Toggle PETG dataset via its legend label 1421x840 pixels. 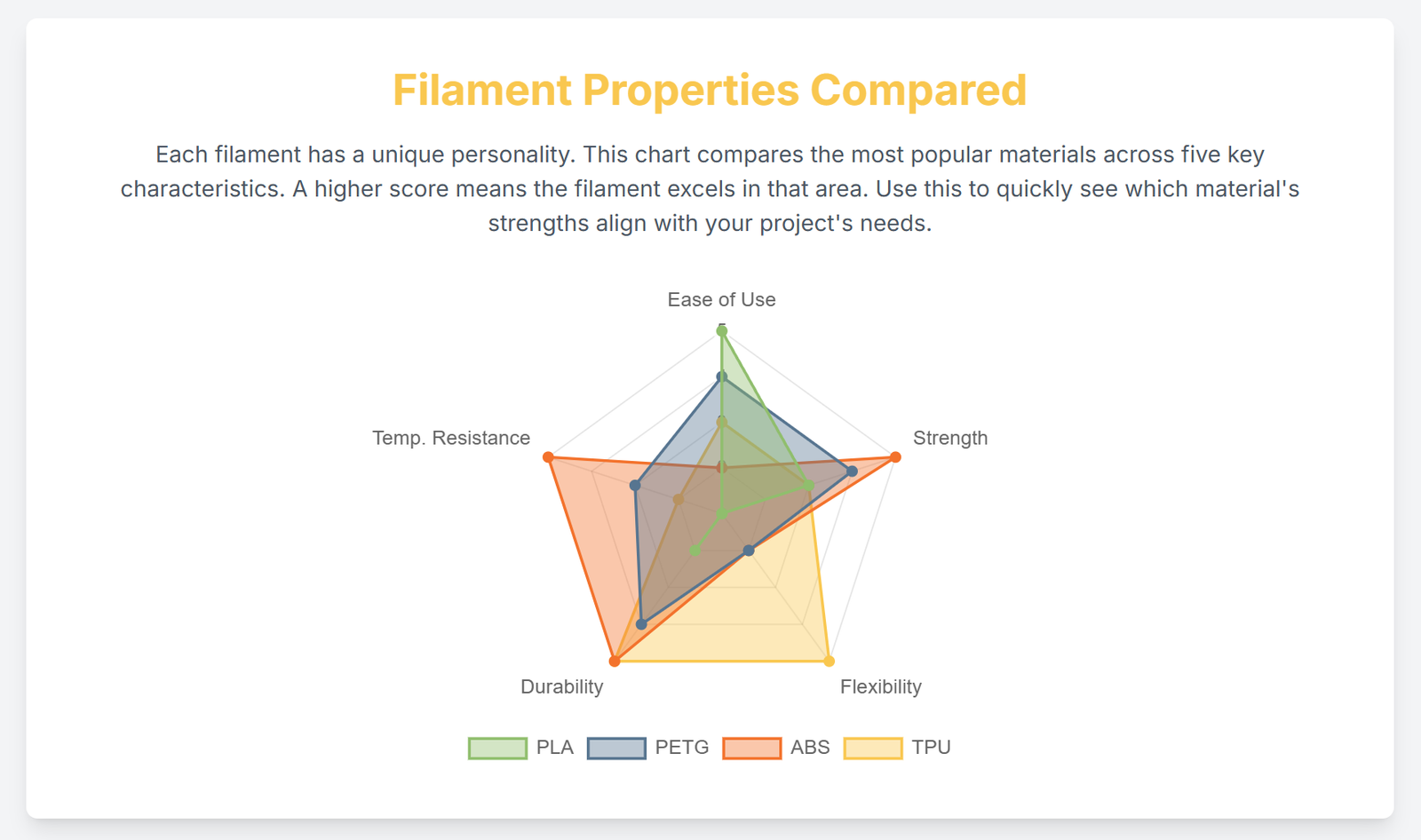coord(681,748)
